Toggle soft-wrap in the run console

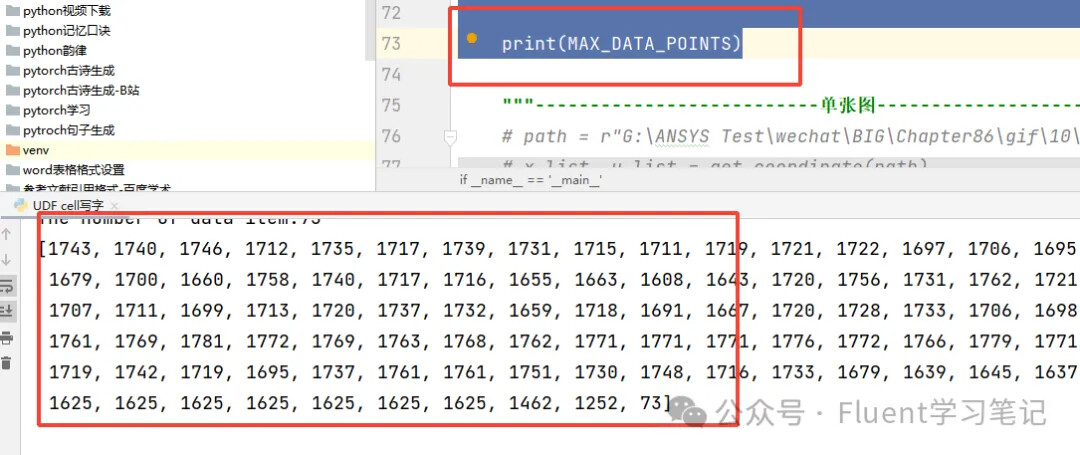coord(7,286)
